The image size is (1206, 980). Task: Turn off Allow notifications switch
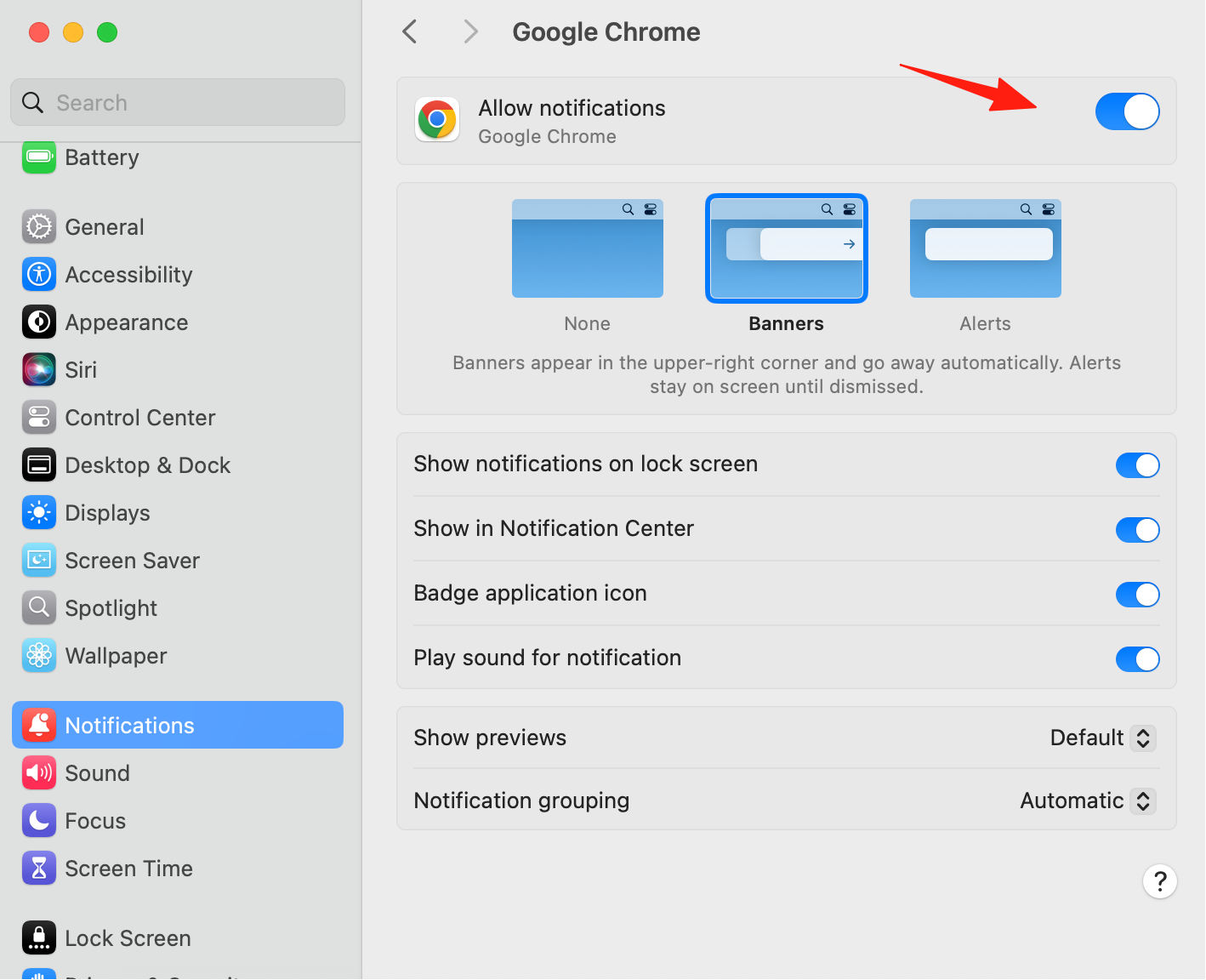coord(1127,111)
